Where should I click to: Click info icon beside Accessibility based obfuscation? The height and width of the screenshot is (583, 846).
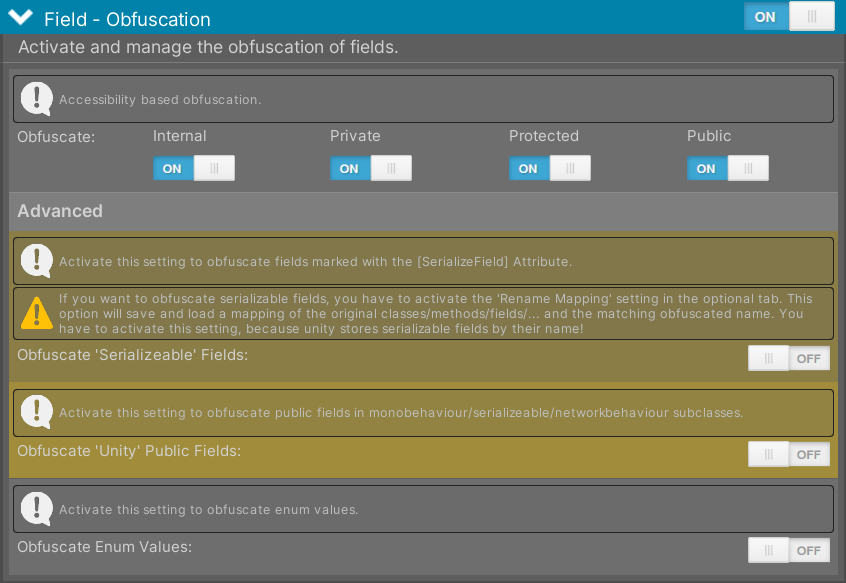click(36, 99)
